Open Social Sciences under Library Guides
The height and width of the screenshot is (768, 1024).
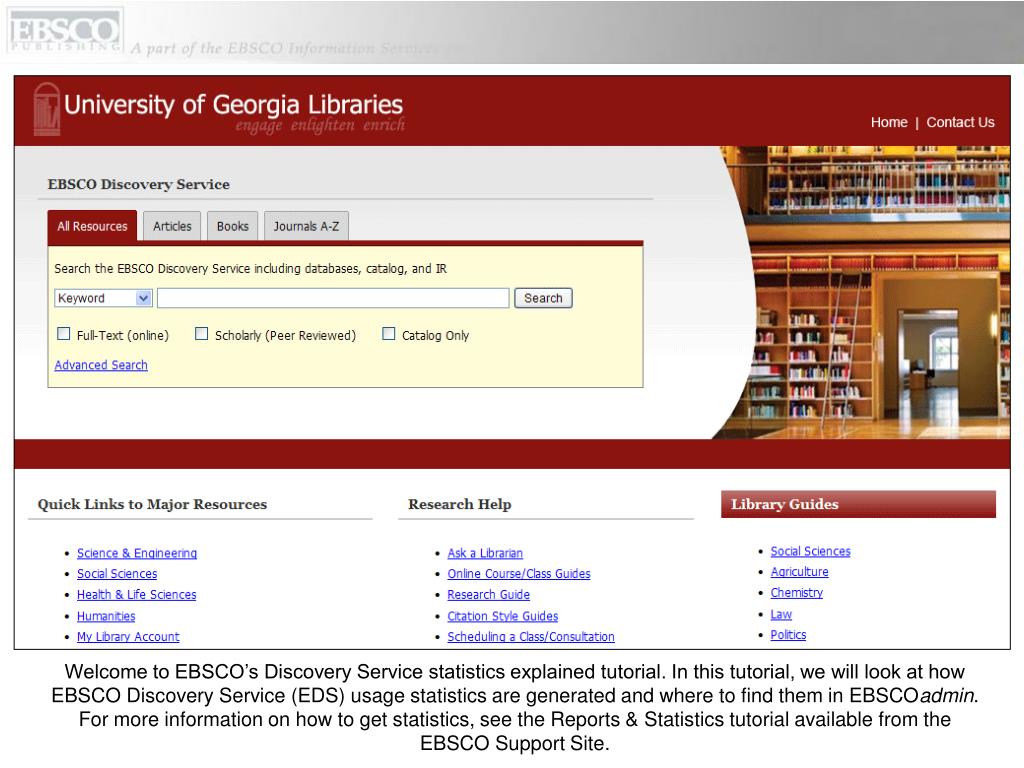pos(810,551)
